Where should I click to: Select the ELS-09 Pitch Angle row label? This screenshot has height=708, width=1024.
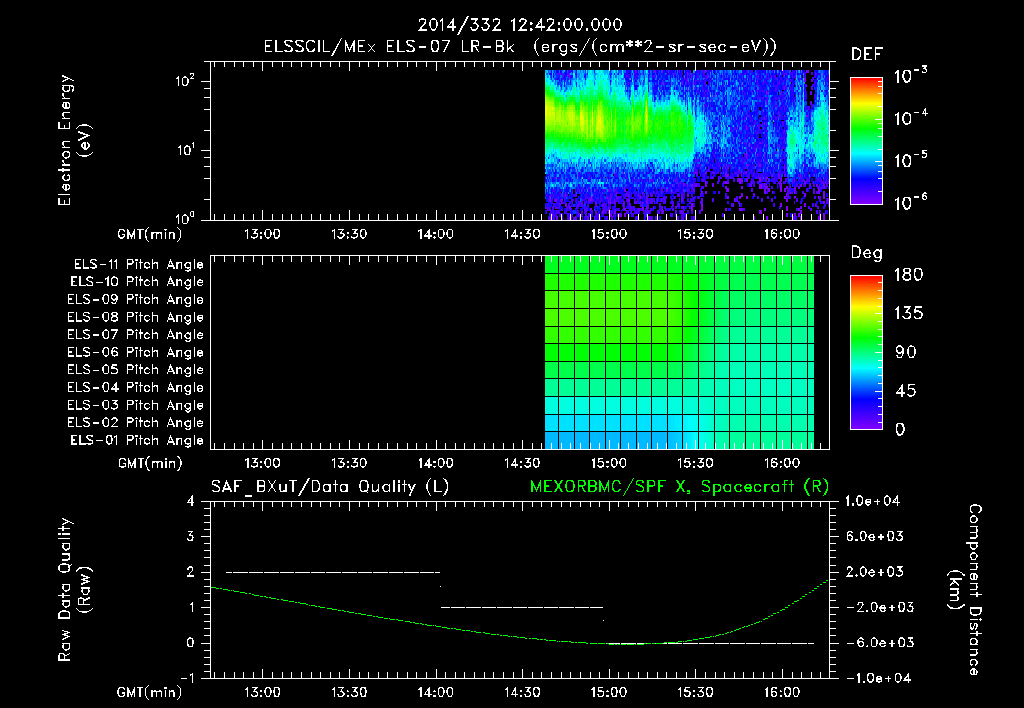(135, 300)
